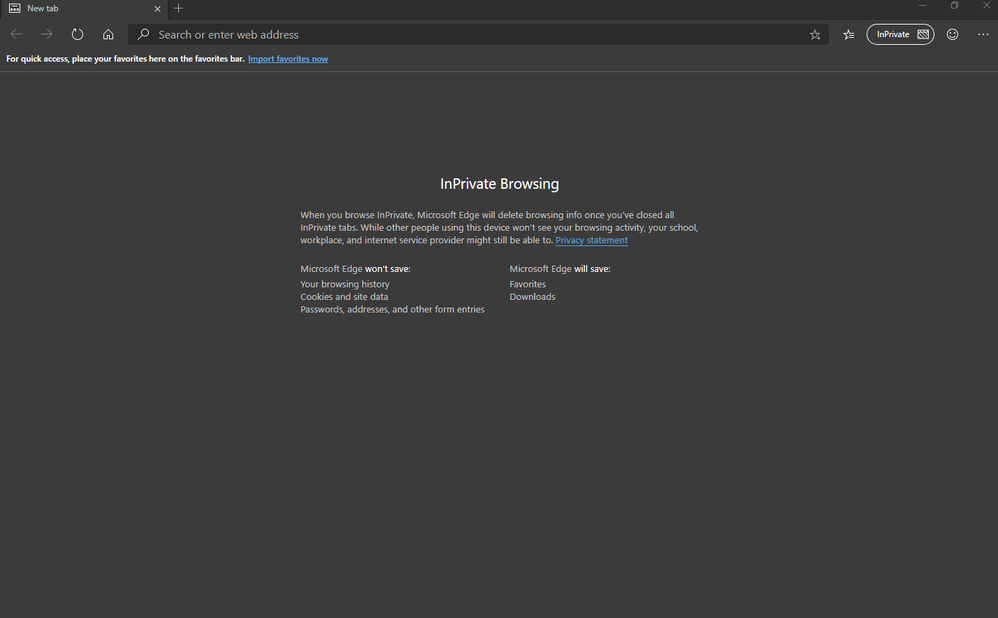The image size is (998, 618).
Task: Go back using the back arrow
Action: 17,34
